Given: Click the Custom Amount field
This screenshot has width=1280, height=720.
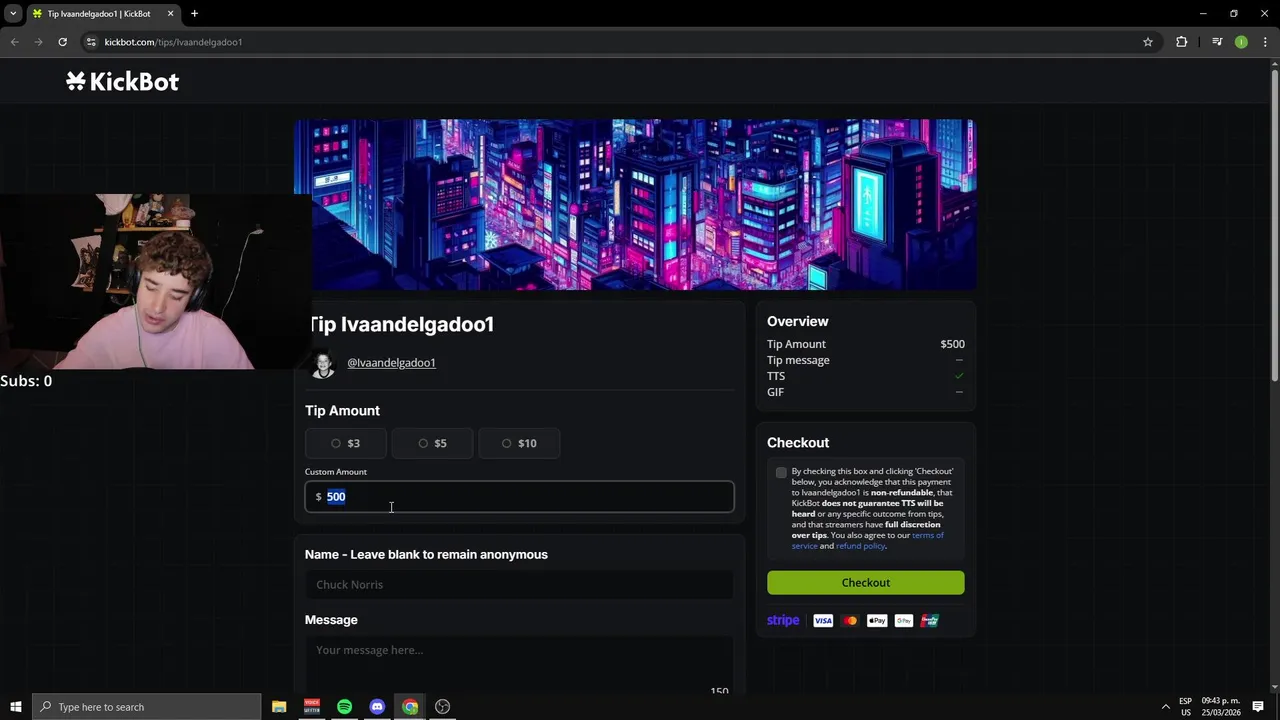Looking at the screenshot, I should click(519, 497).
